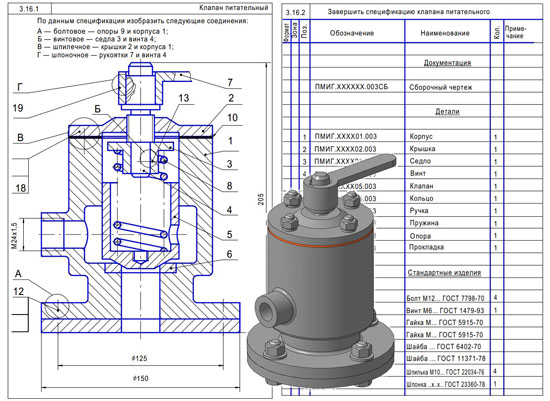Click the diameter dimension 'ø125'

tap(140, 358)
